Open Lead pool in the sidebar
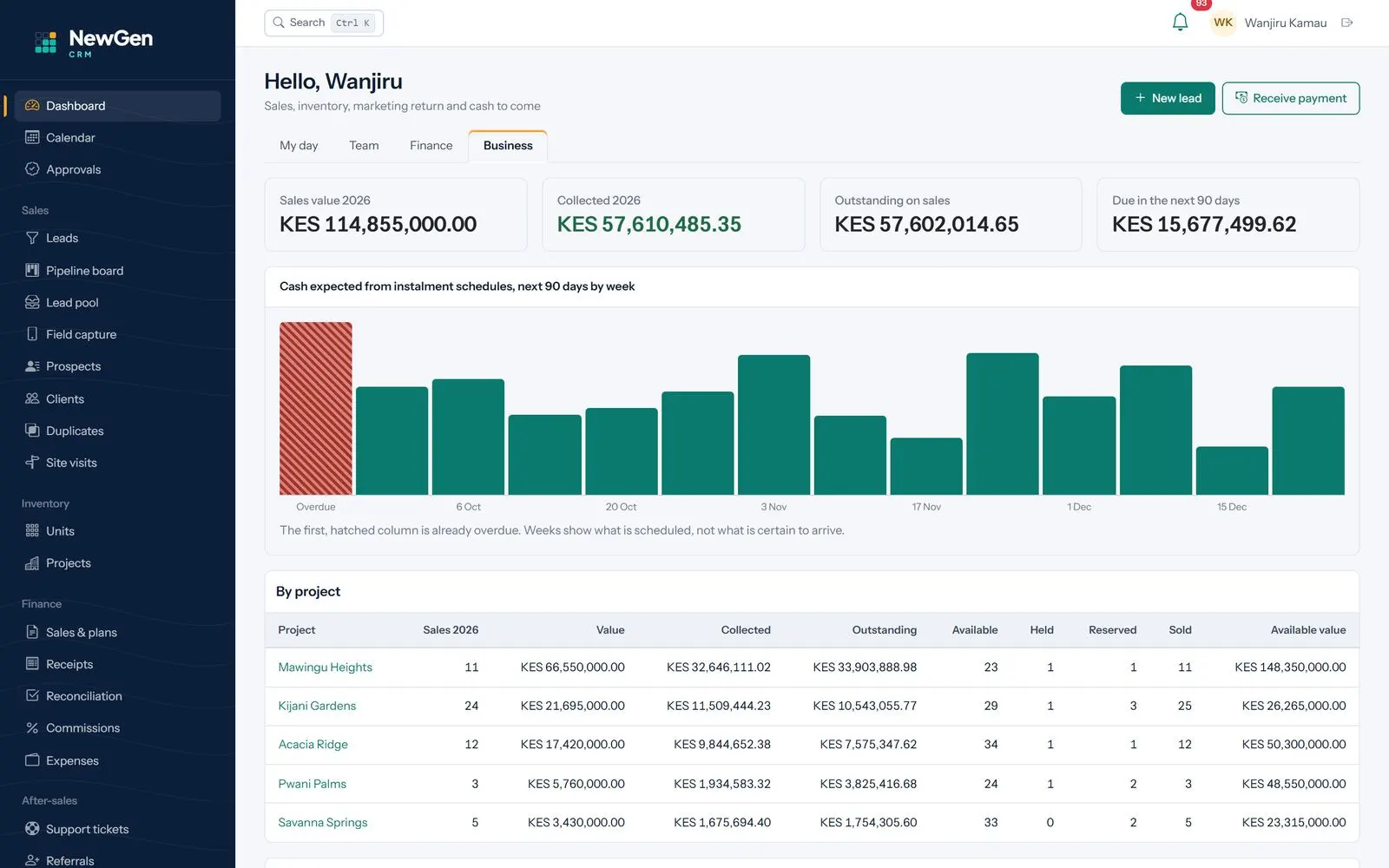 click(x=117, y=302)
